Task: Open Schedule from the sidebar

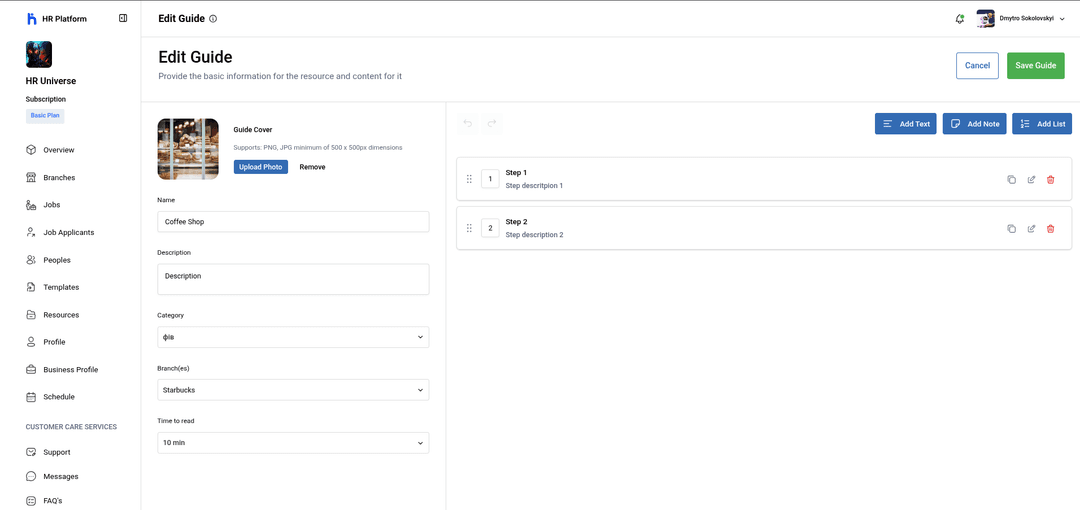Action: (x=58, y=397)
